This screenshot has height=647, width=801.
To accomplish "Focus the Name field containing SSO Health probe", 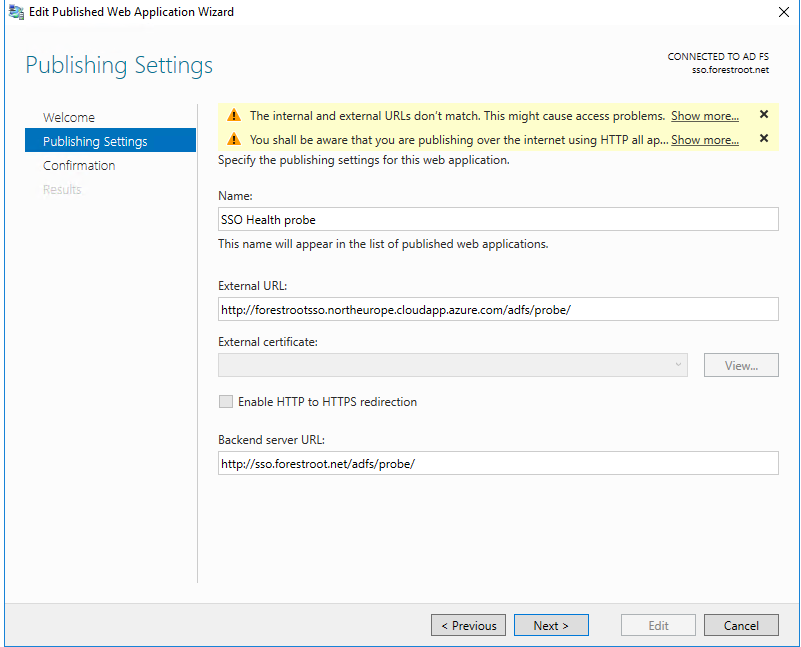I will tap(498, 219).
